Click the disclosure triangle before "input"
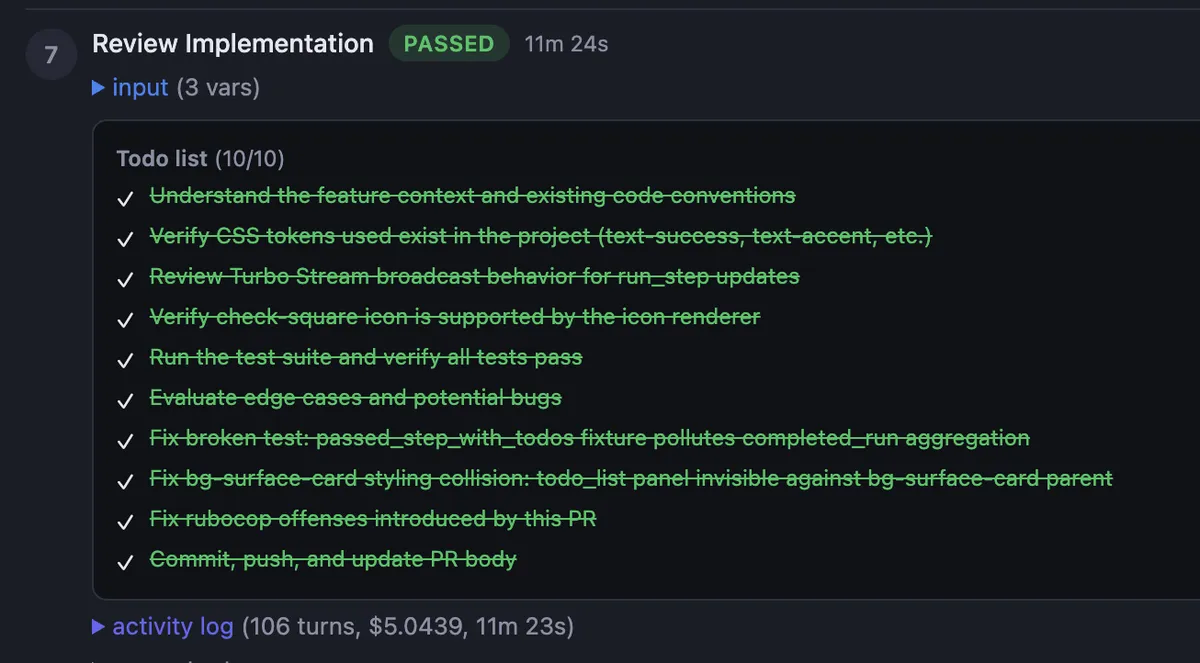Screen dimensions: 1200x663 pos(98,88)
